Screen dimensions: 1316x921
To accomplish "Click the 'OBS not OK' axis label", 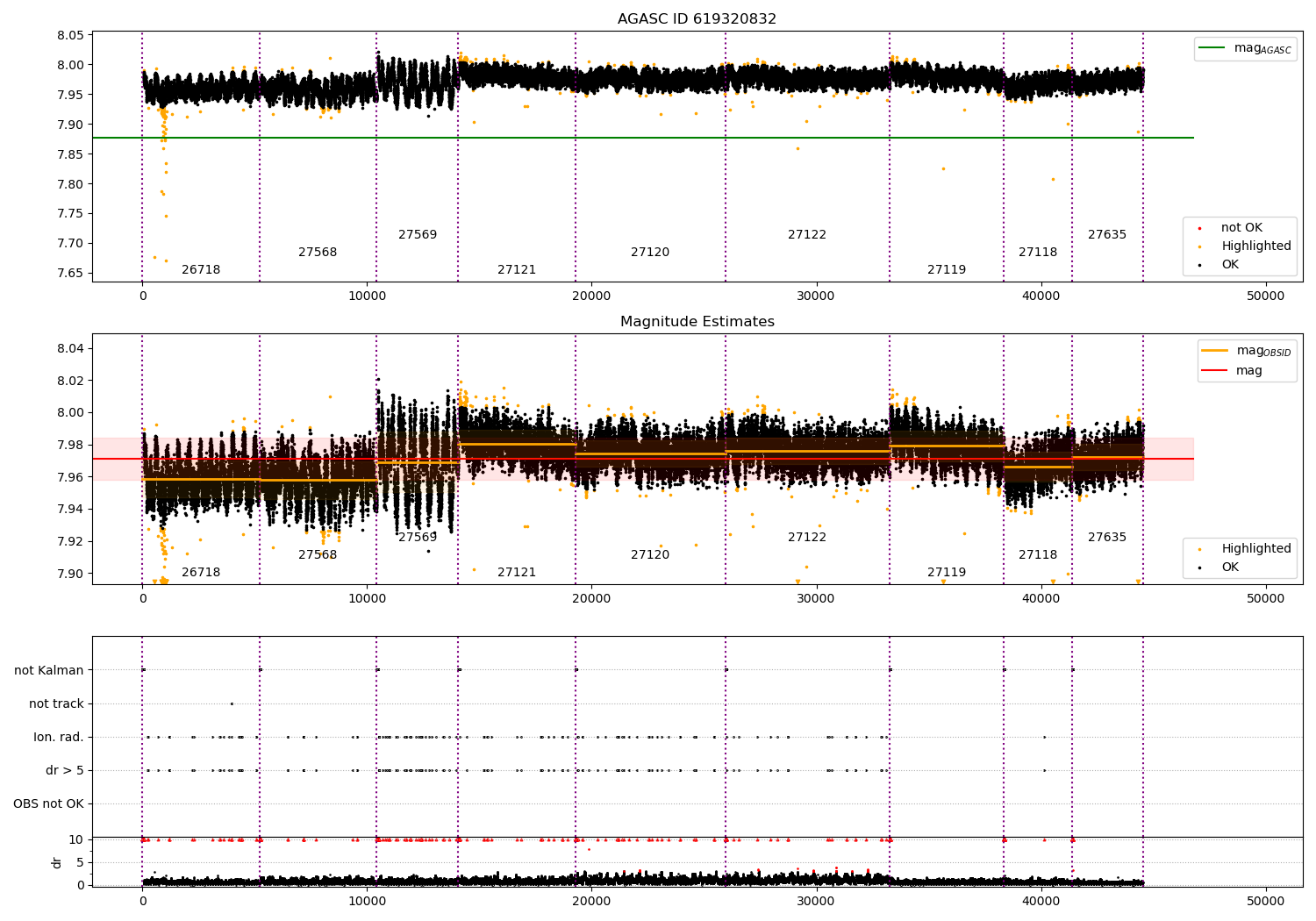I will click(x=49, y=803).
